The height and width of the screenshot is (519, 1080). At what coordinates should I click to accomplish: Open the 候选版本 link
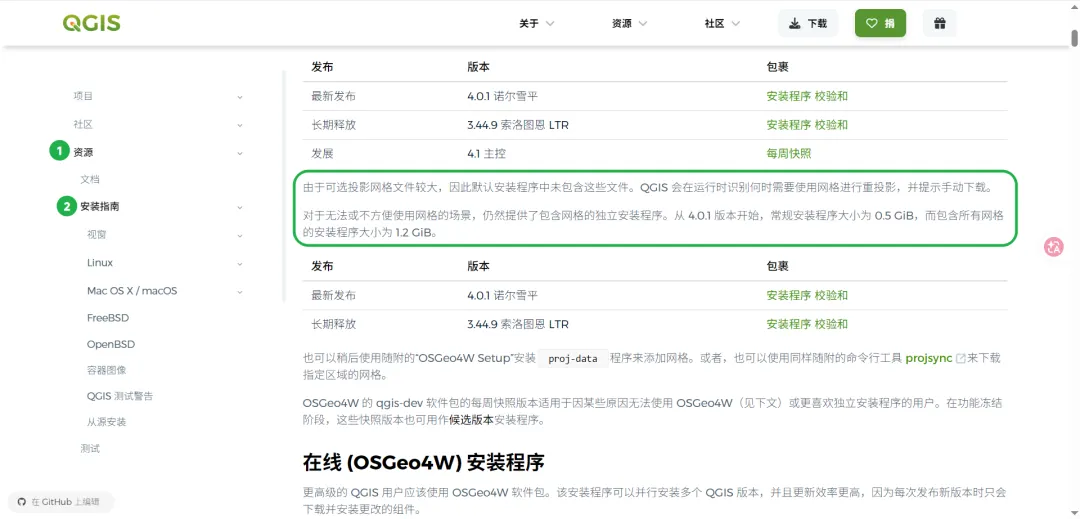pos(471,420)
